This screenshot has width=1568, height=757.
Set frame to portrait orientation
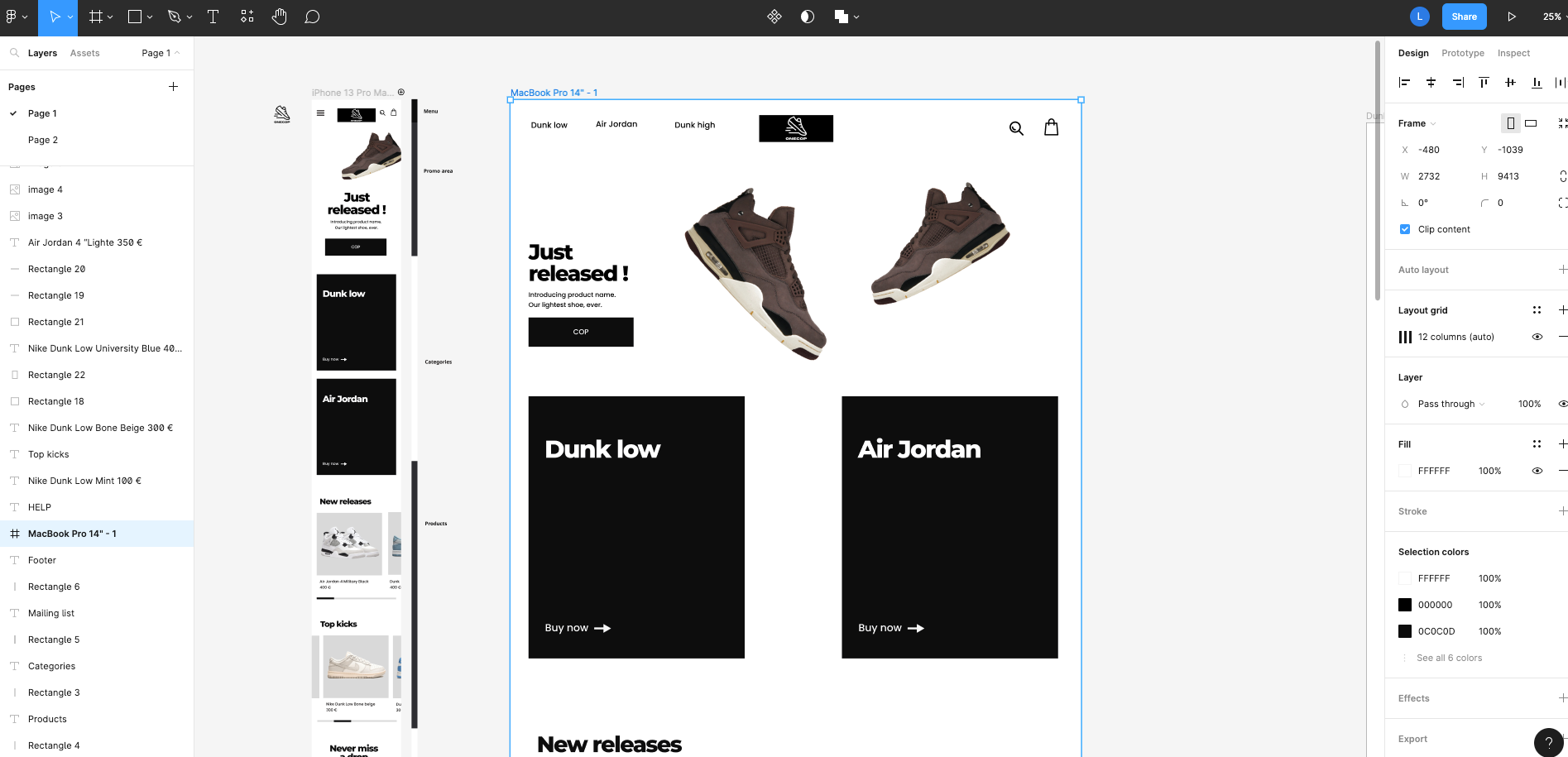click(x=1511, y=123)
